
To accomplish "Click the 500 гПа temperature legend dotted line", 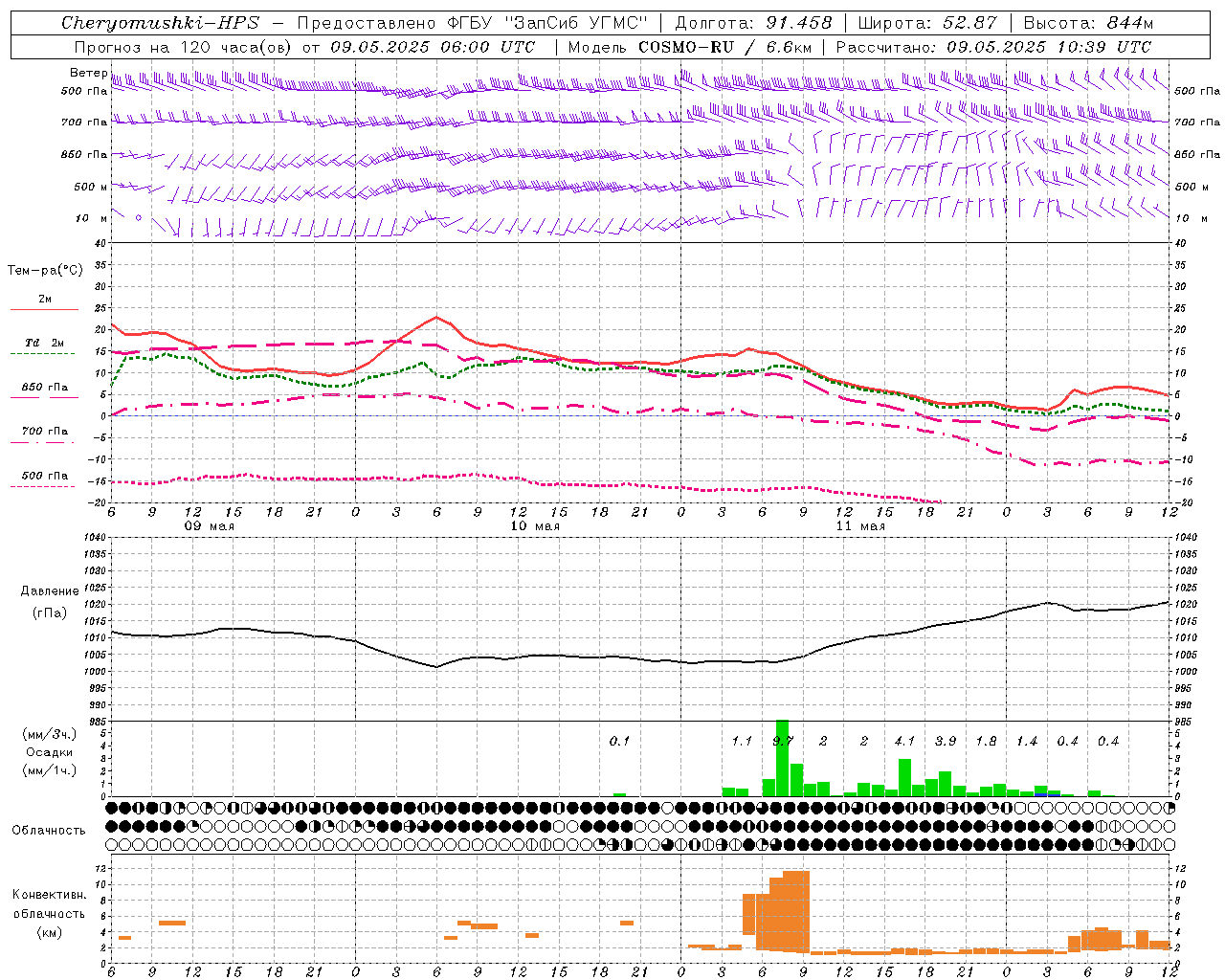I will [x=42, y=486].
